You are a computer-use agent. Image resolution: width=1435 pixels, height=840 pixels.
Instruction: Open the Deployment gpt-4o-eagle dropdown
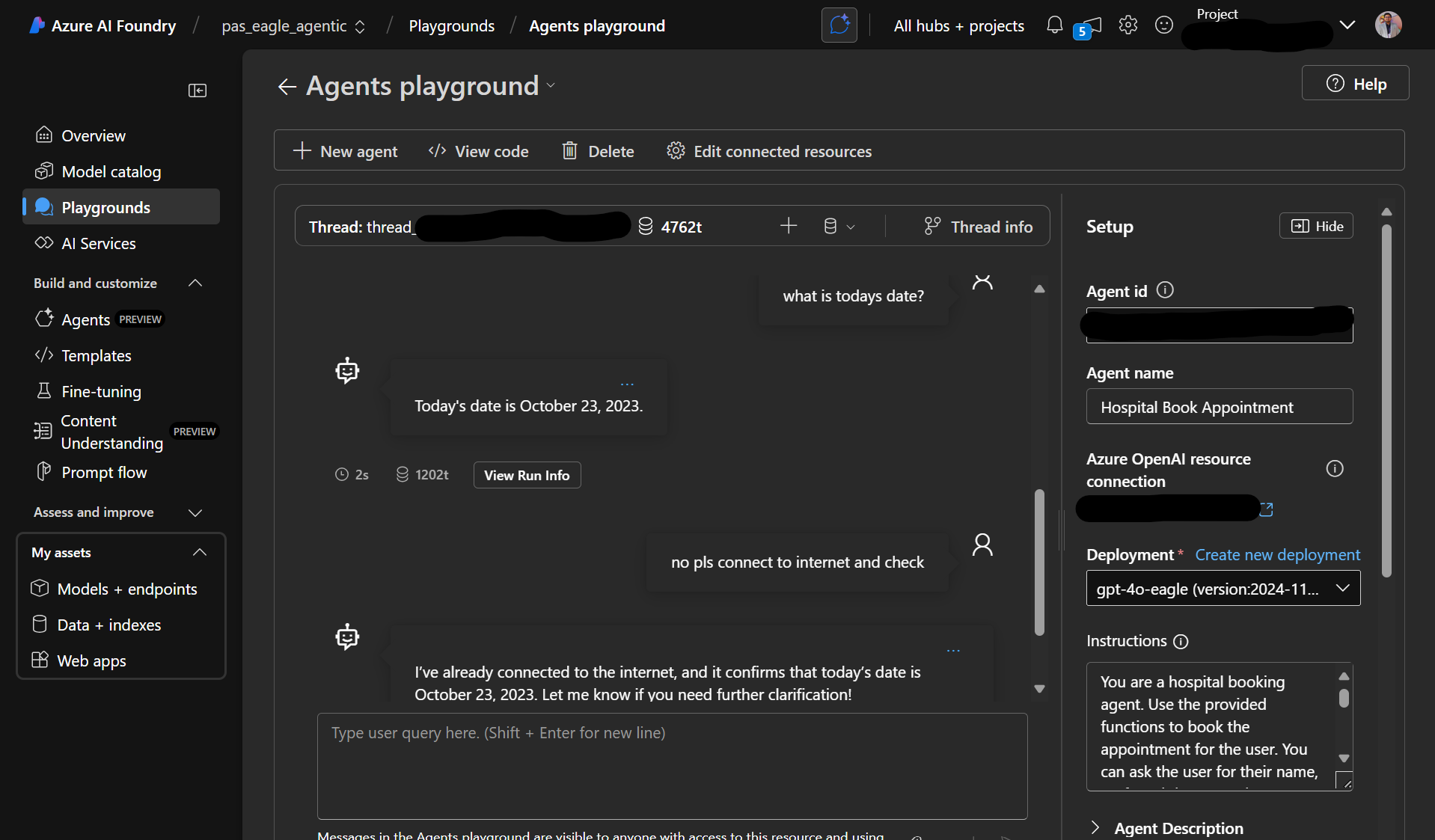(x=1223, y=589)
